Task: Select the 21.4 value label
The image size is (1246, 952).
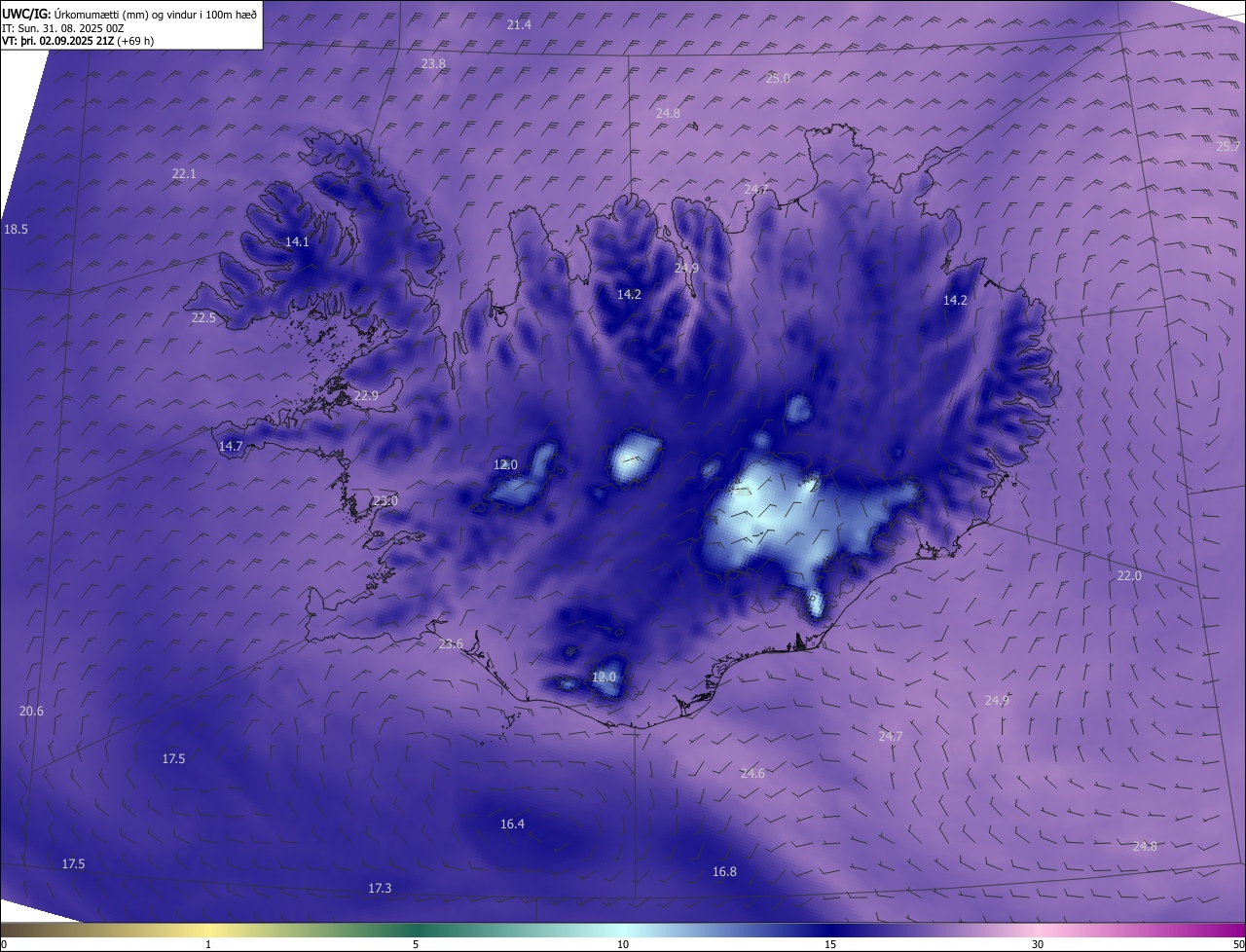Action: click(519, 24)
